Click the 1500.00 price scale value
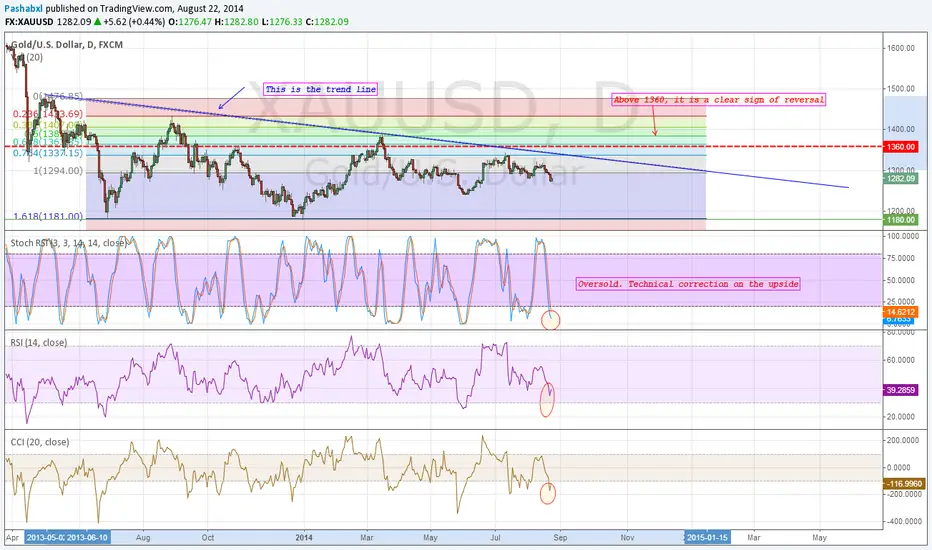This screenshot has width=932, height=550. [902, 89]
